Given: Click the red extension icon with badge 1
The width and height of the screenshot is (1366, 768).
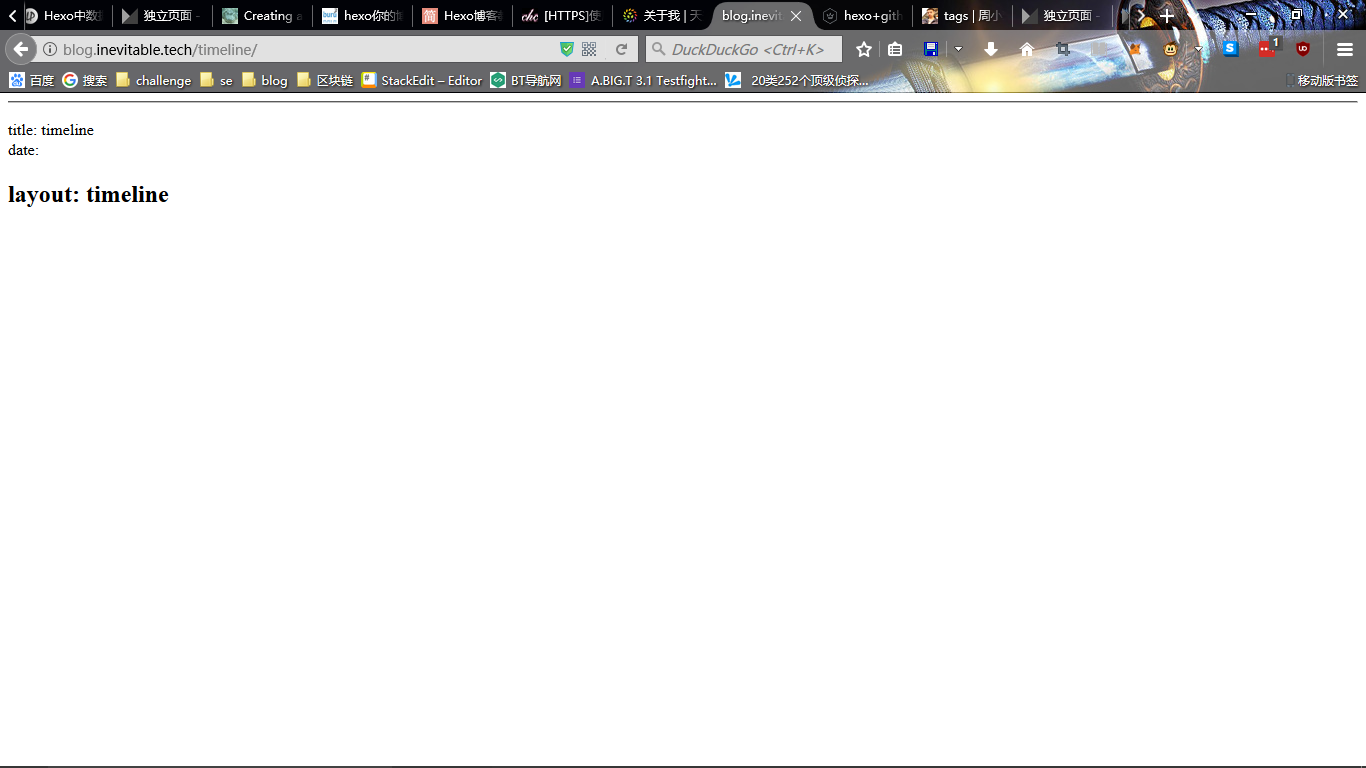Looking at the screenshot, I should (x=1265, y=48).
